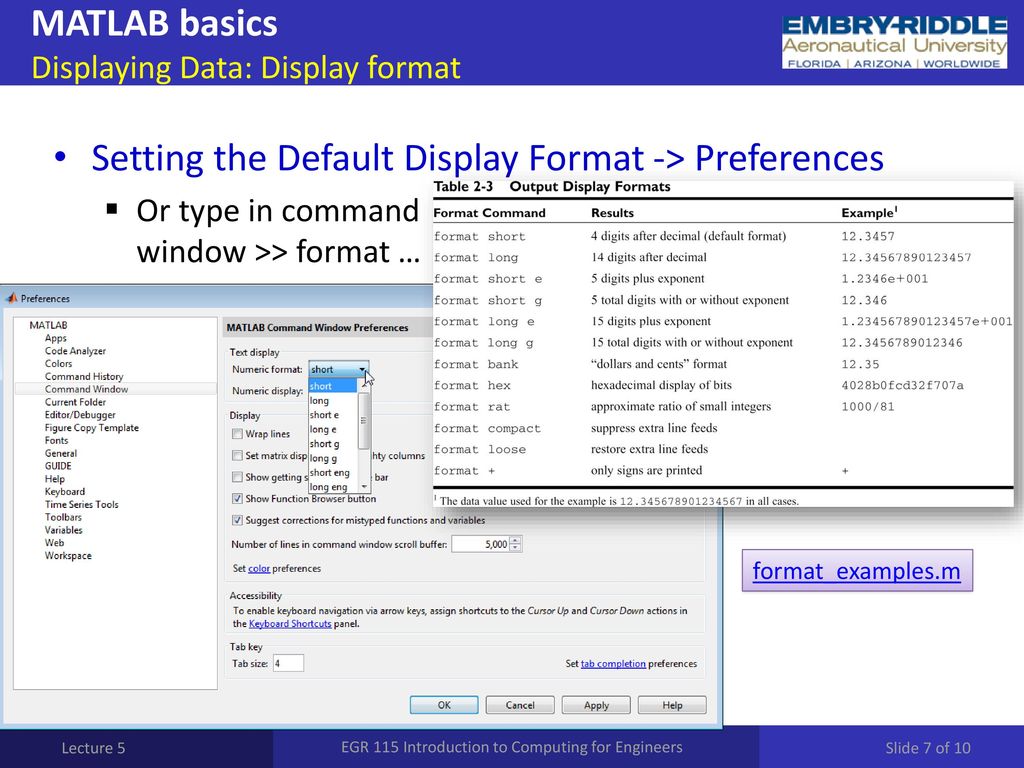Select Workspace in the preferences tree

[68, 556]
